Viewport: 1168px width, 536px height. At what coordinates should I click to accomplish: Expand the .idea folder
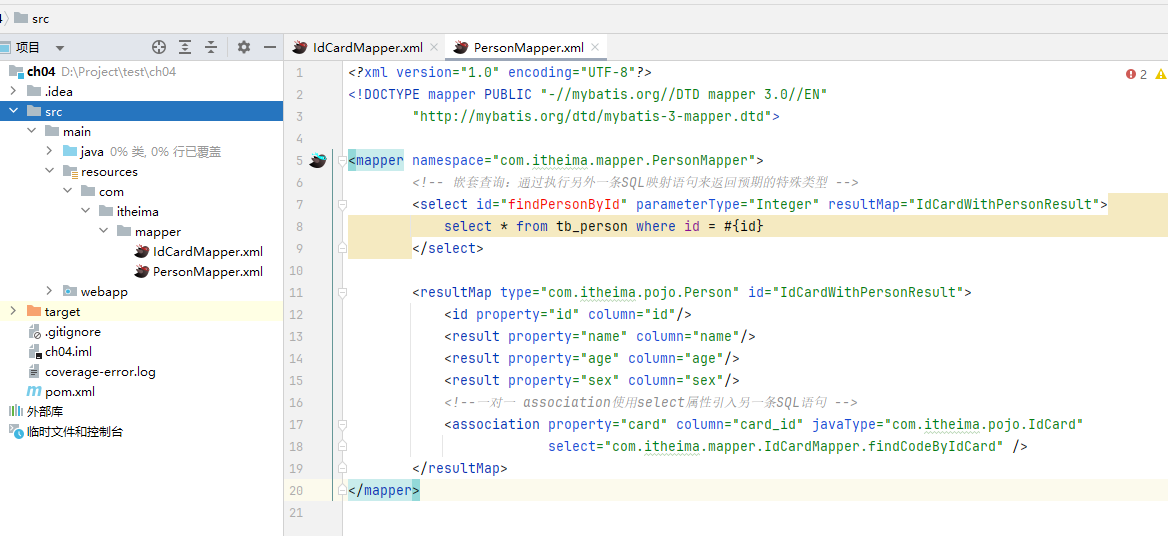[14, 92]
